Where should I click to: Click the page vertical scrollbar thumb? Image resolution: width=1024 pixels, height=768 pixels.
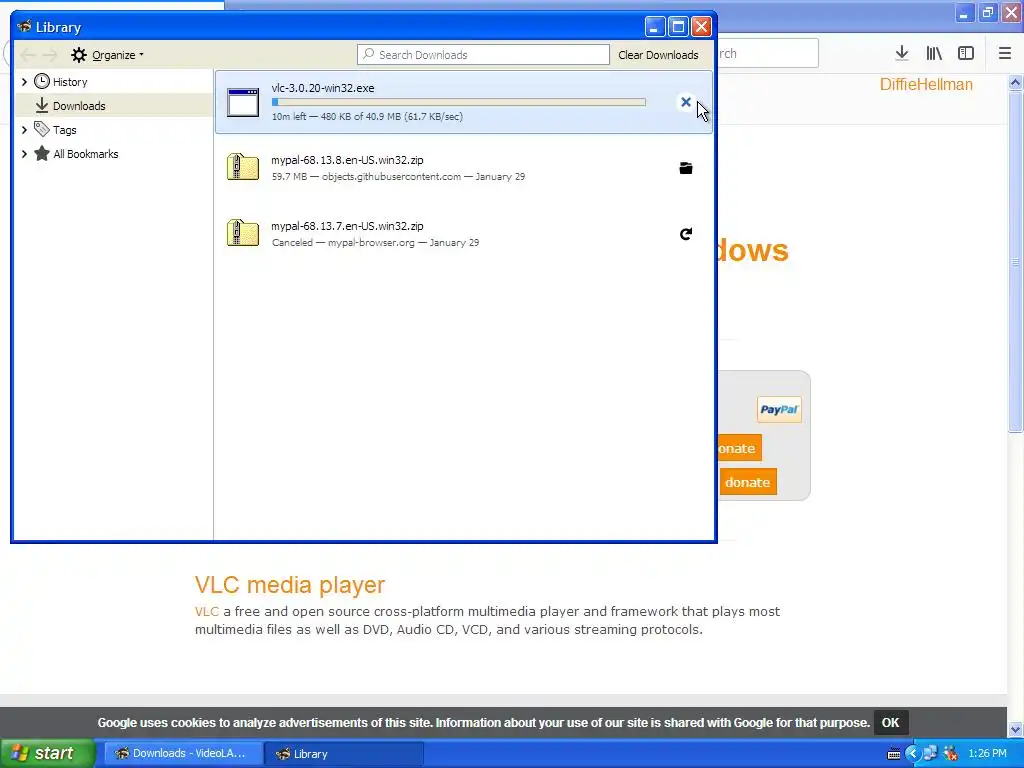[x=1015, y=261]
